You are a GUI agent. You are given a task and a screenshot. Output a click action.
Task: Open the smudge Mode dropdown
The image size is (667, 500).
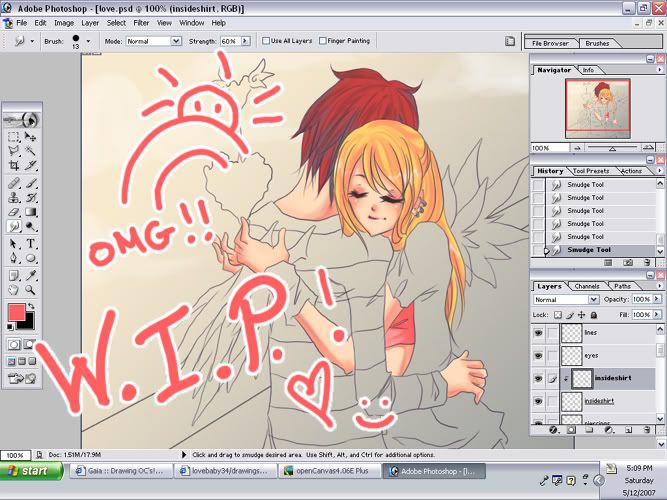(176, 41)
